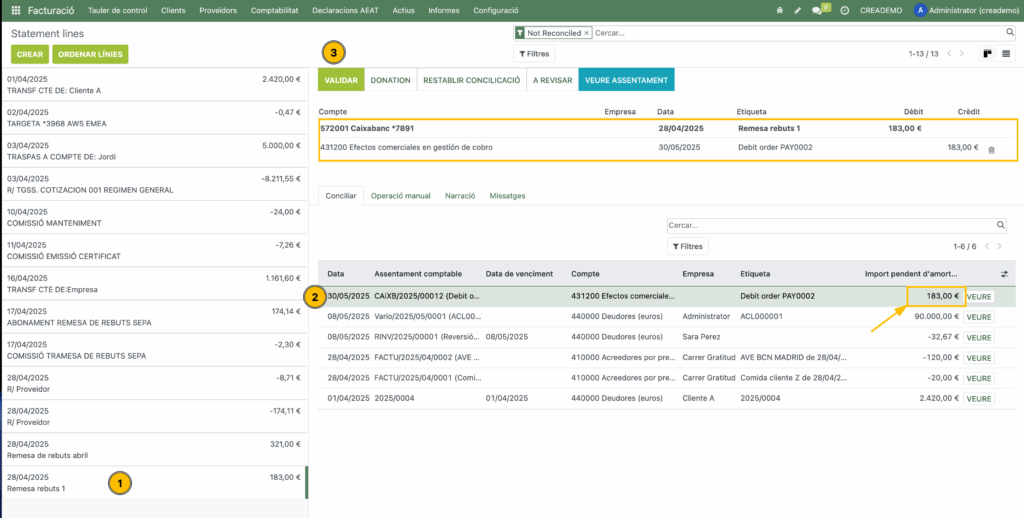This screenshot has width=1024, height=518.
Task: Switch to kanban view icon
Action: pos(987,53)
